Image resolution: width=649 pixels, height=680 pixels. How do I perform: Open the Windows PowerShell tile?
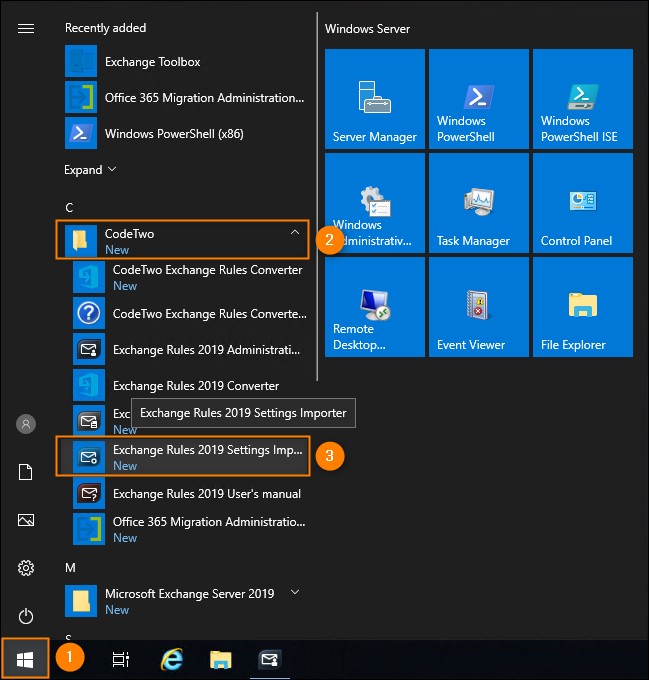point(479,99)
